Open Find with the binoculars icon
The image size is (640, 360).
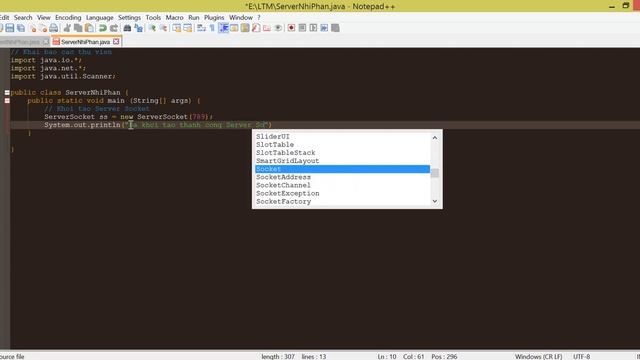[x=127, y=28]
